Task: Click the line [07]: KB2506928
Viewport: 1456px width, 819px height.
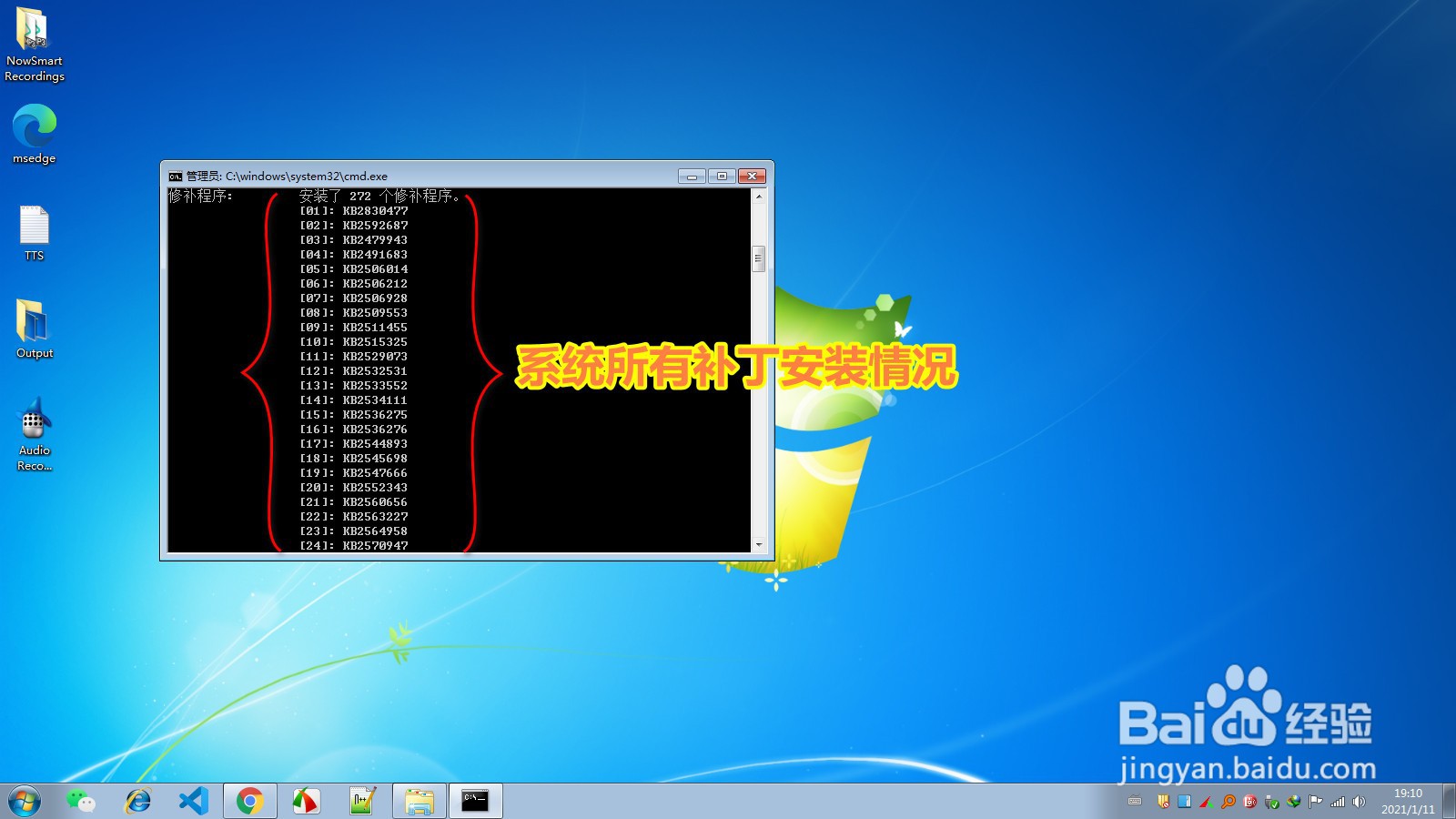Action: pos(354,298)
